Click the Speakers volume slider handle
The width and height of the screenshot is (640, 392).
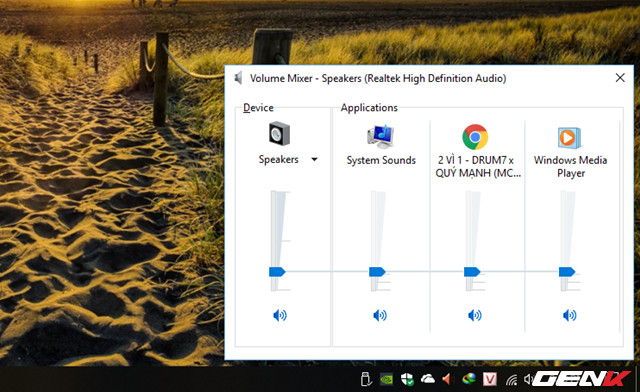coord(277,272)
